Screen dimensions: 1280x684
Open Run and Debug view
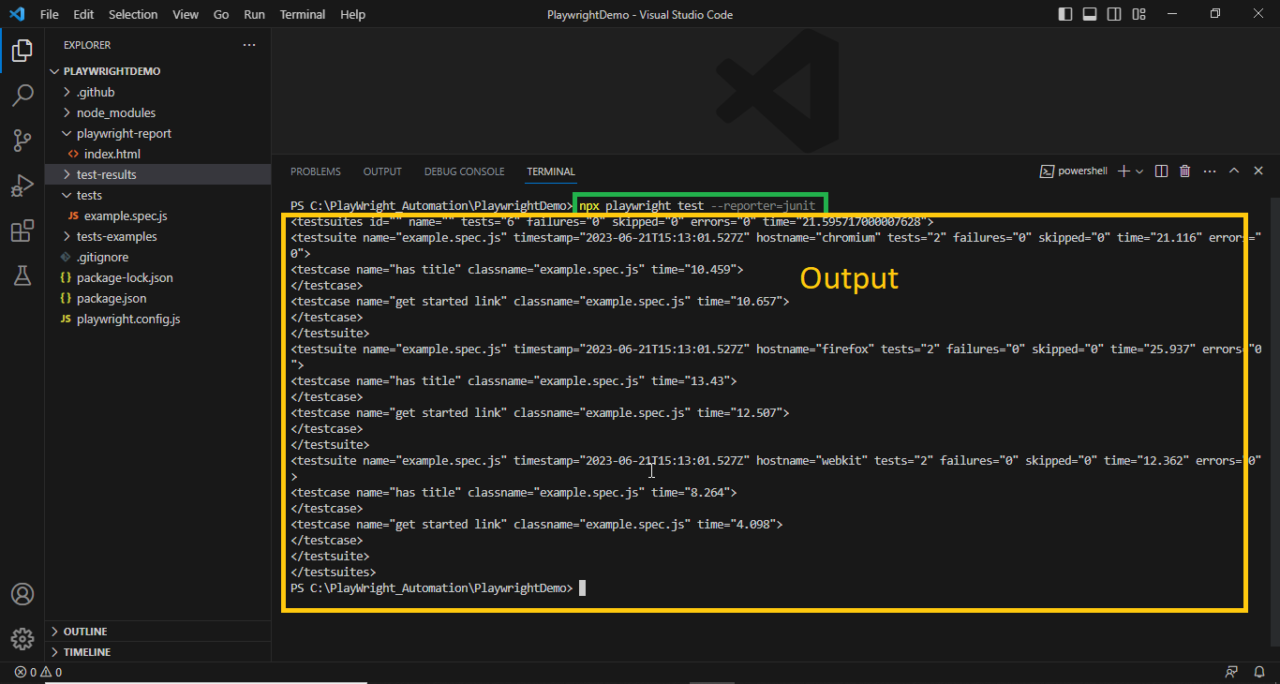(x=22, y=186)
